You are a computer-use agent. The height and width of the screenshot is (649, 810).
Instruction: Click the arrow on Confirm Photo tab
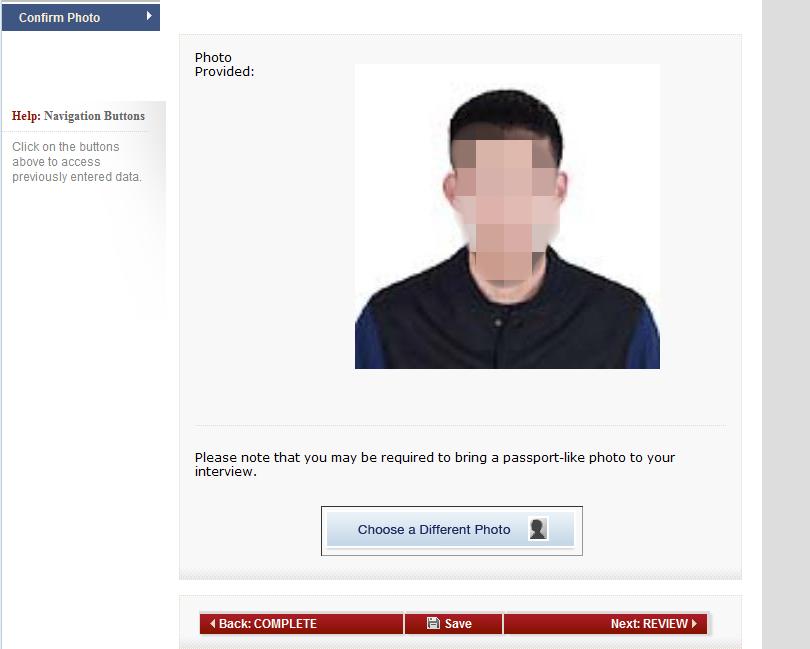149,16
